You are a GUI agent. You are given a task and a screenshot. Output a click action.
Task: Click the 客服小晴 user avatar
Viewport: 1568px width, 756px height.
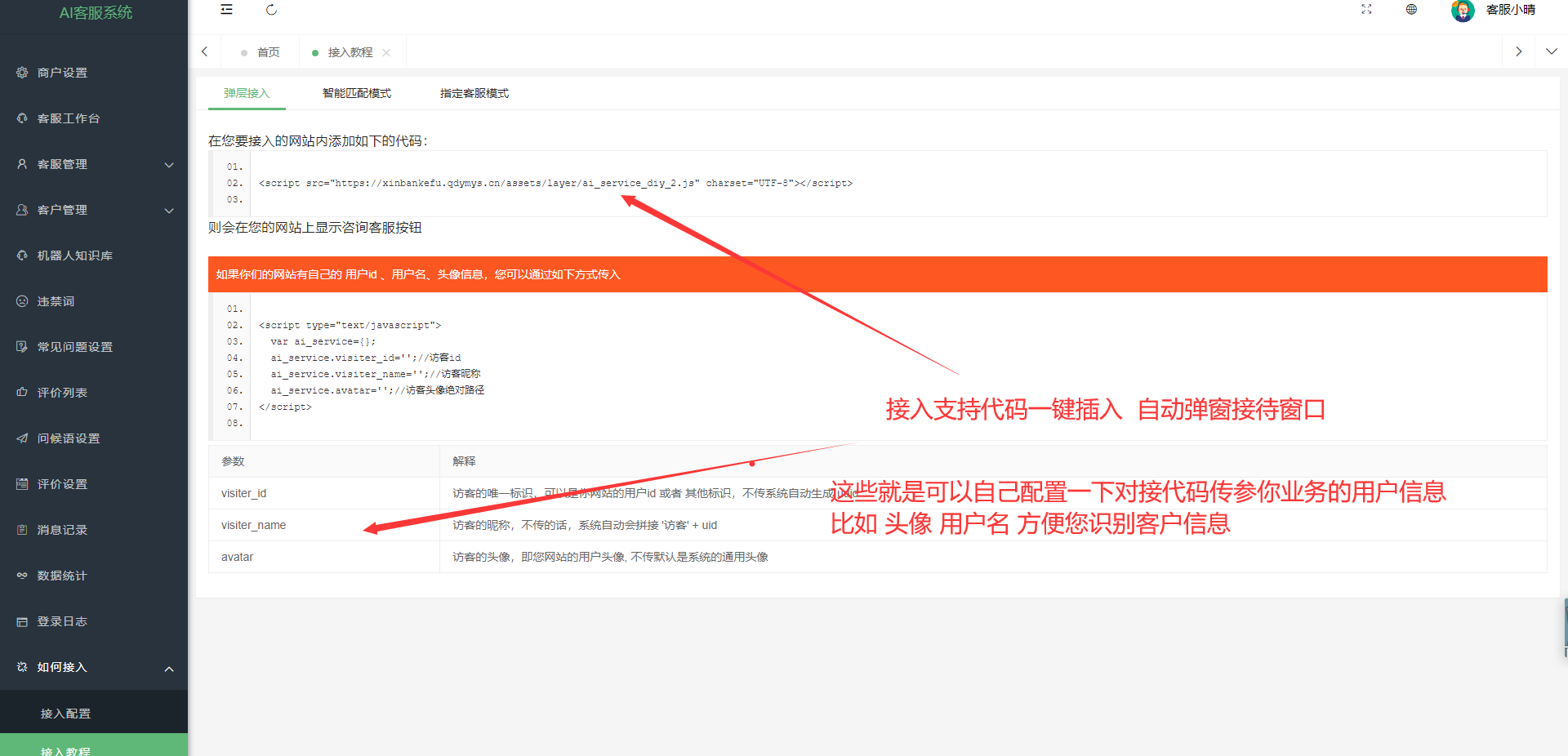pyautogui.click(x=1463, y=11)
